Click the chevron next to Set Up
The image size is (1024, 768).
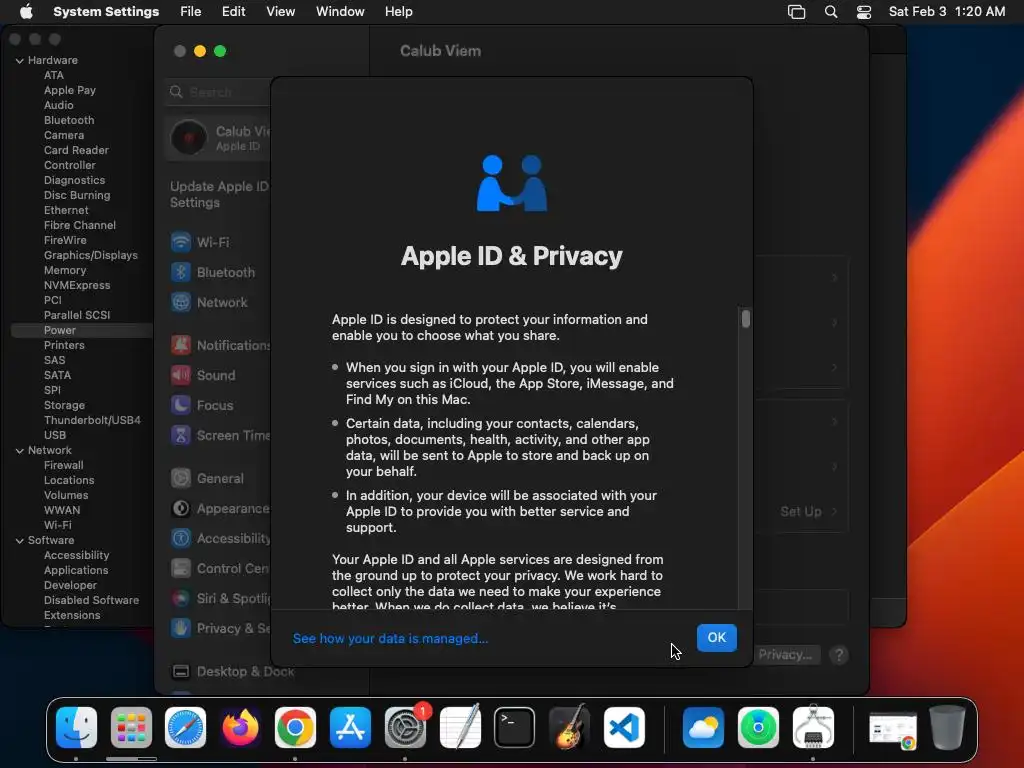(x=835, y=511)
